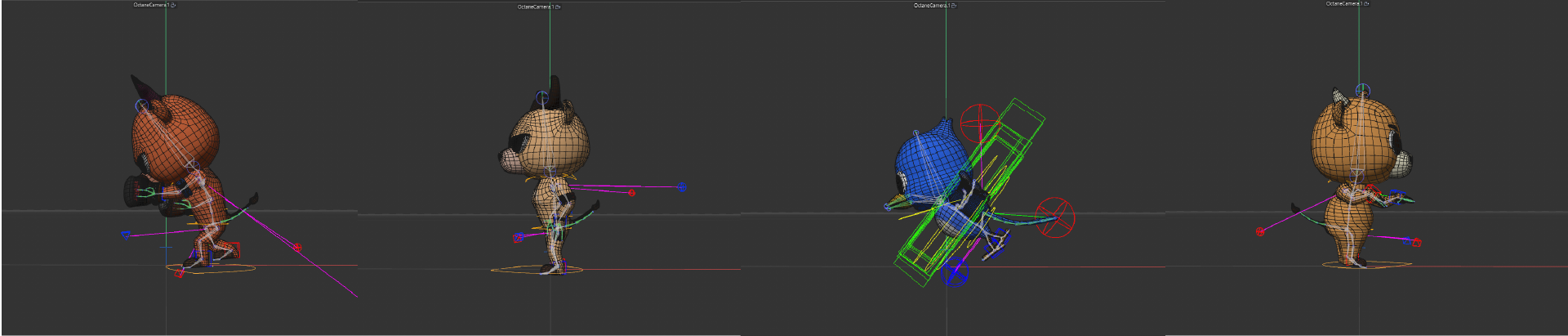Select red circle controller on red-orange character's long magenta line
The height and width of the screenshot is (336, 1568).
click(297, 247)
